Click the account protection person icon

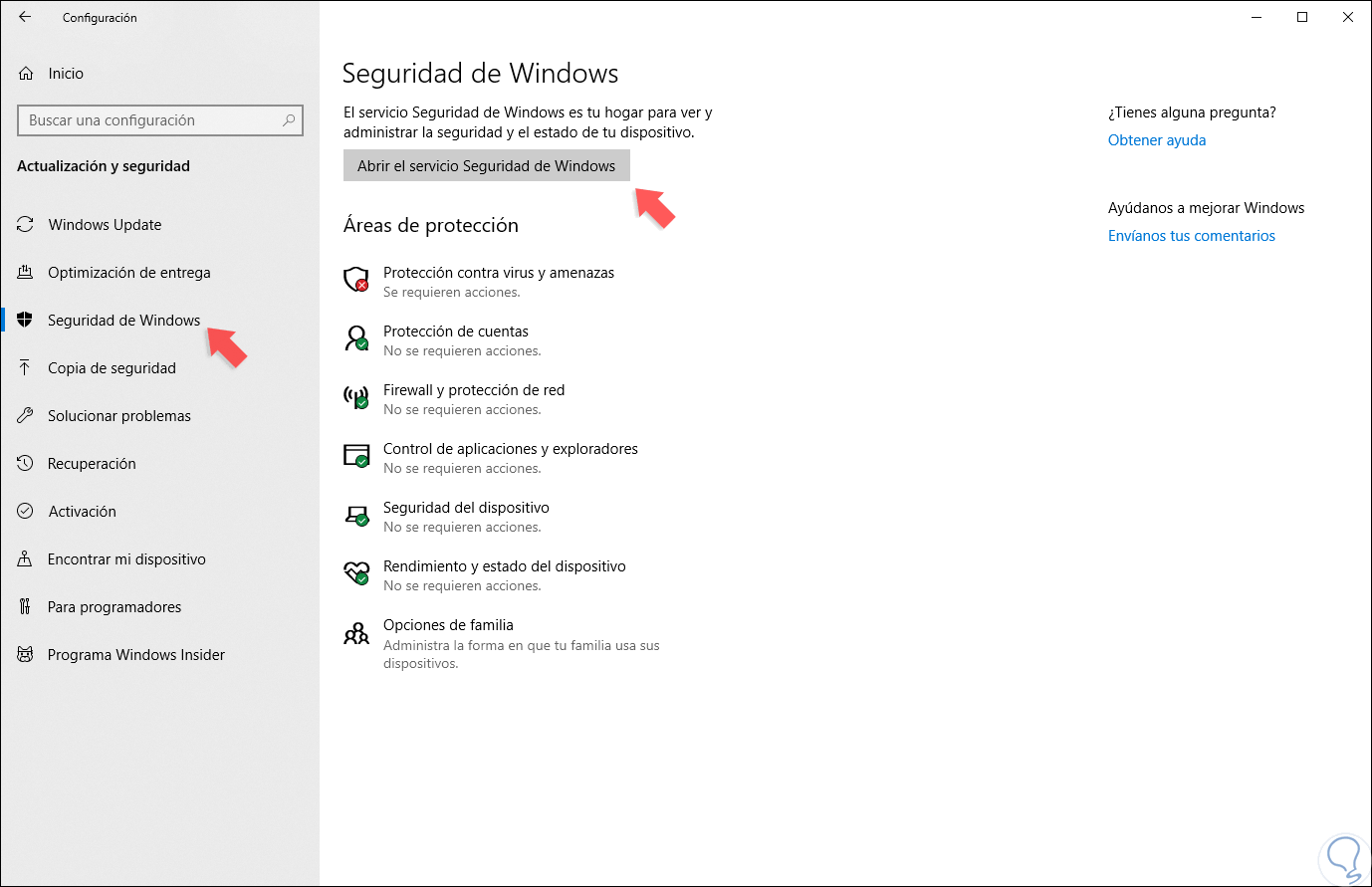point(356,338)
